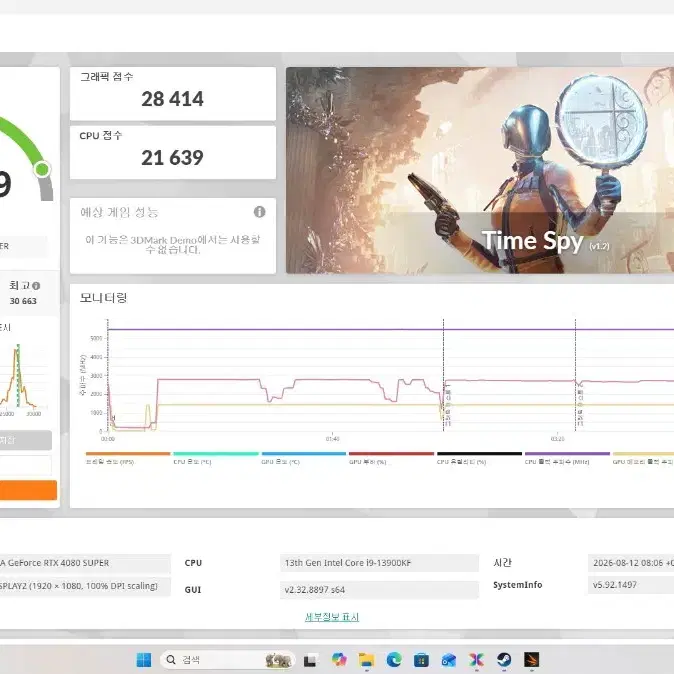The height and width of the screenshot is (674, 674).
Task: Click the 13th Gen Intel Core i9-13900KF field
Action: (x=379, y=563)
